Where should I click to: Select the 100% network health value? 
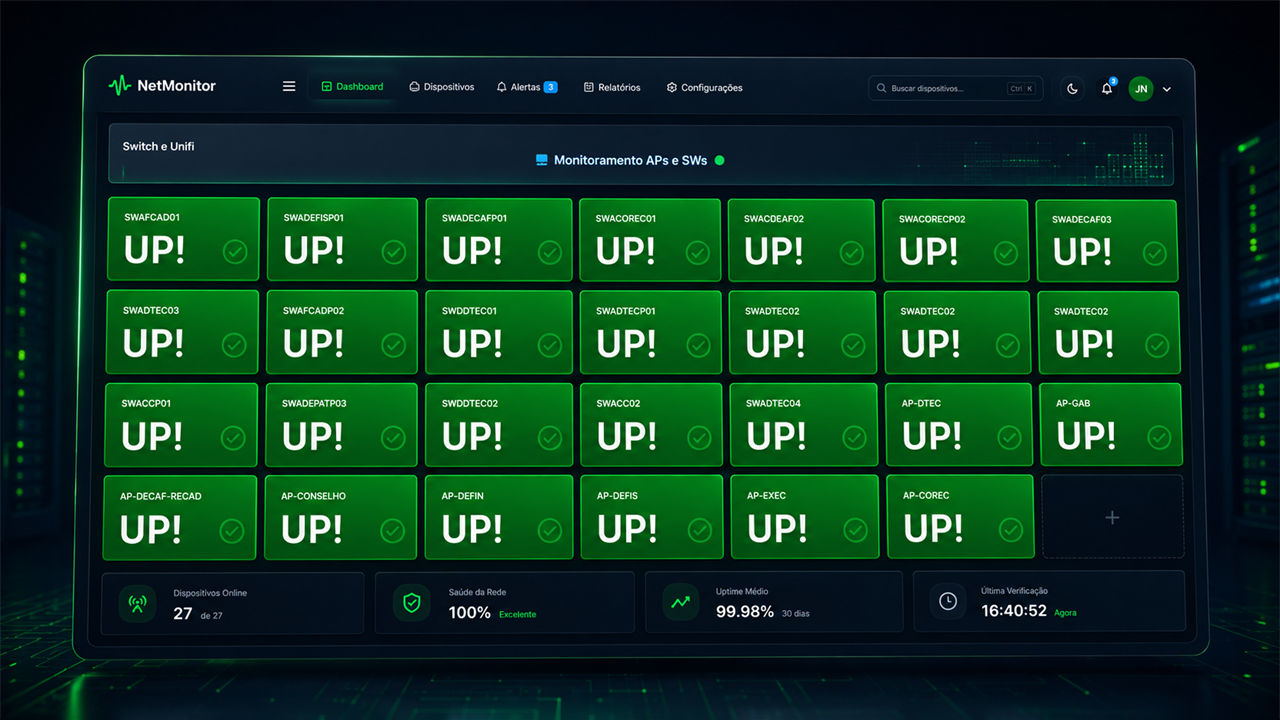[x=469, y=613]
